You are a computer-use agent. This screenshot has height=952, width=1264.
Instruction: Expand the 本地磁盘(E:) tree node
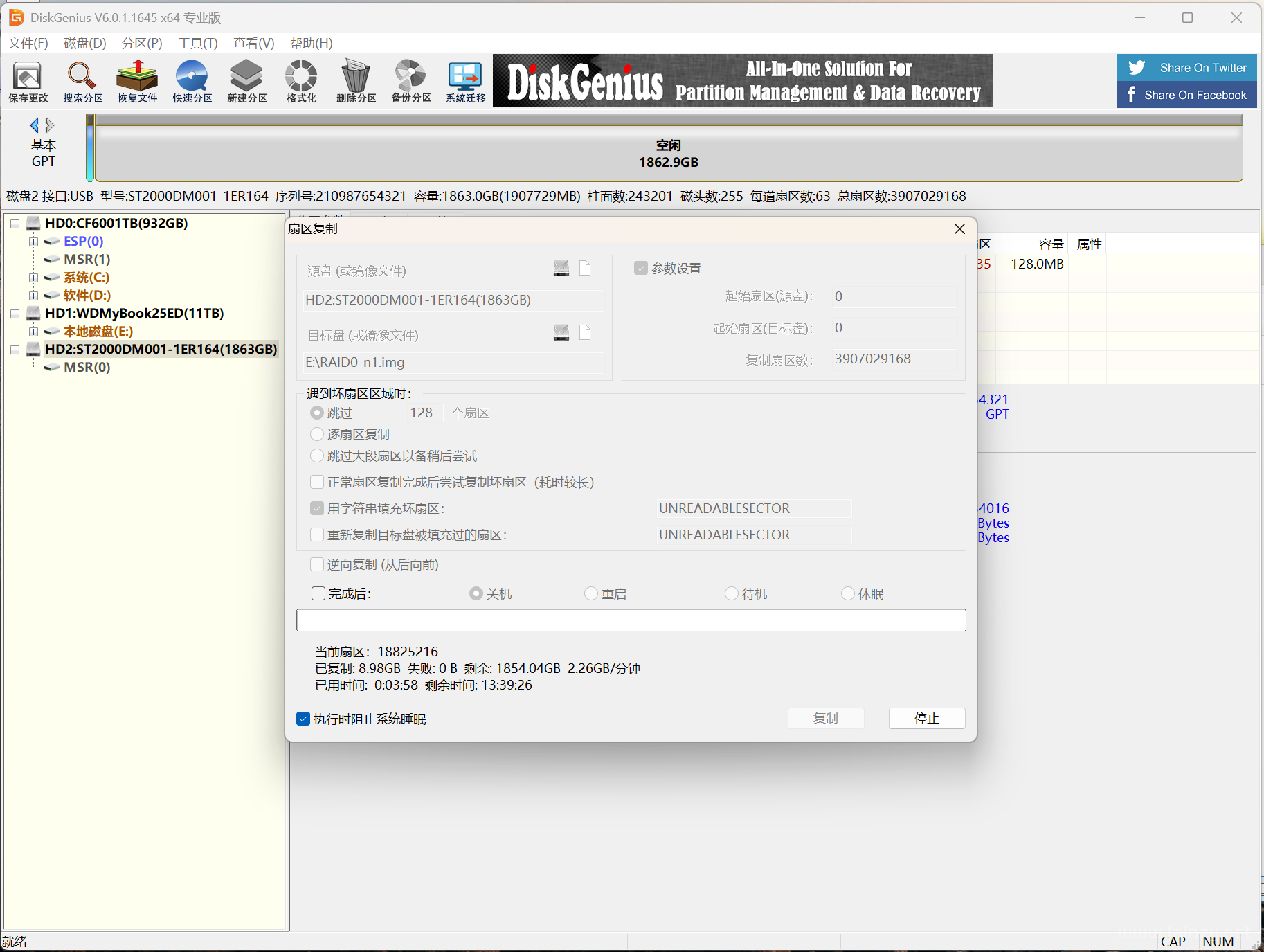pos(33,332)
